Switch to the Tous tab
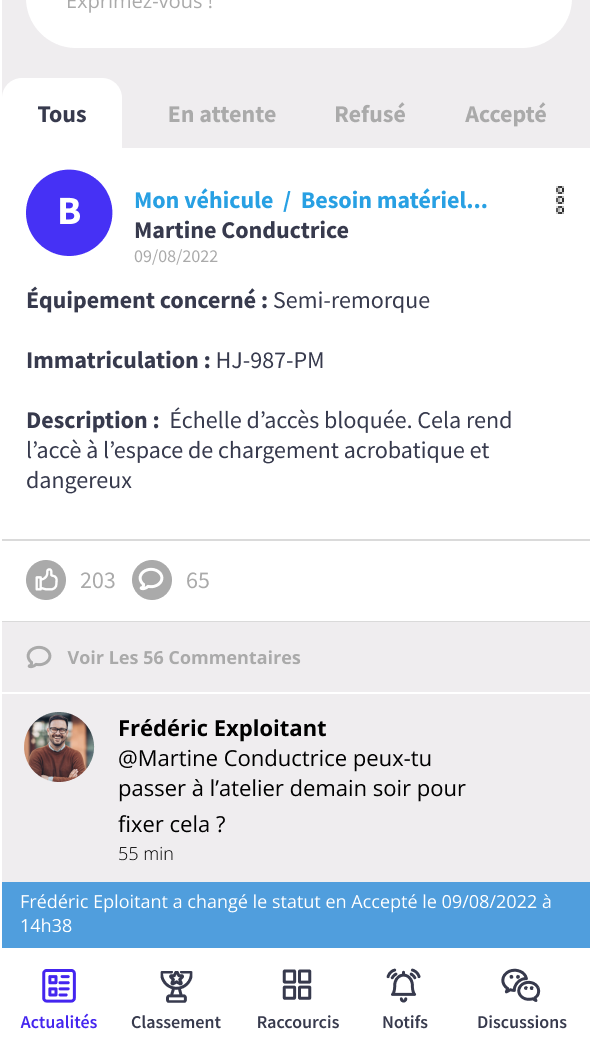590x1054 pixels. pos(62,114)
